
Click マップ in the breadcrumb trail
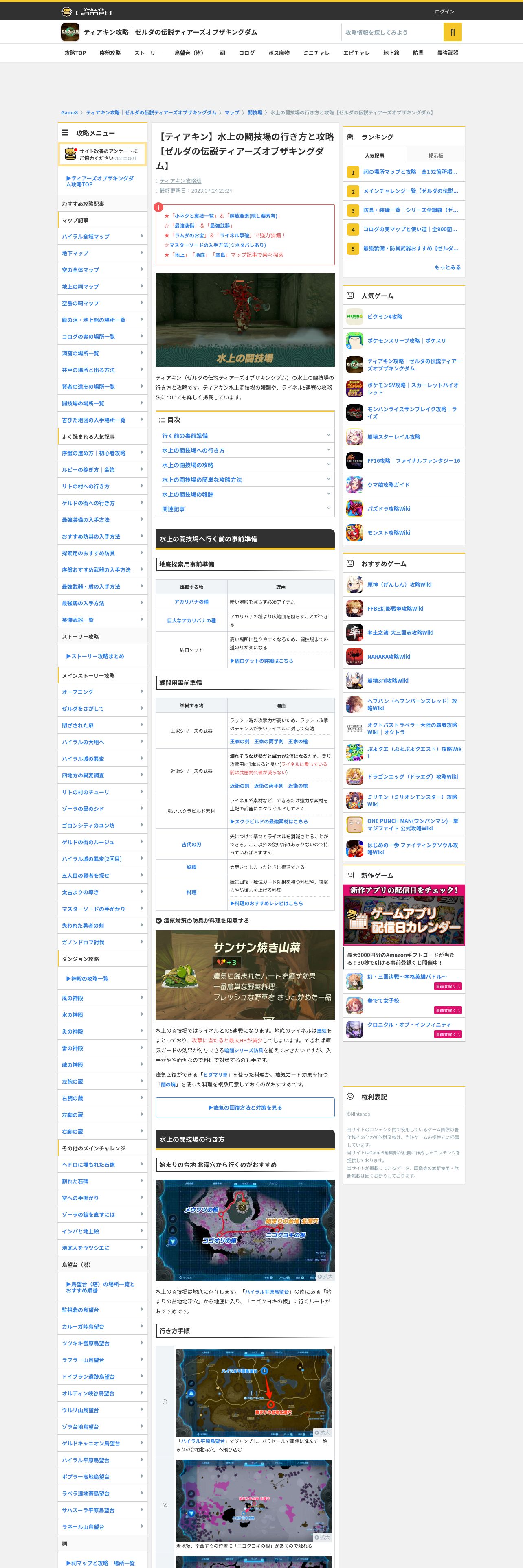pyautogui.click(x=232, y=113)
